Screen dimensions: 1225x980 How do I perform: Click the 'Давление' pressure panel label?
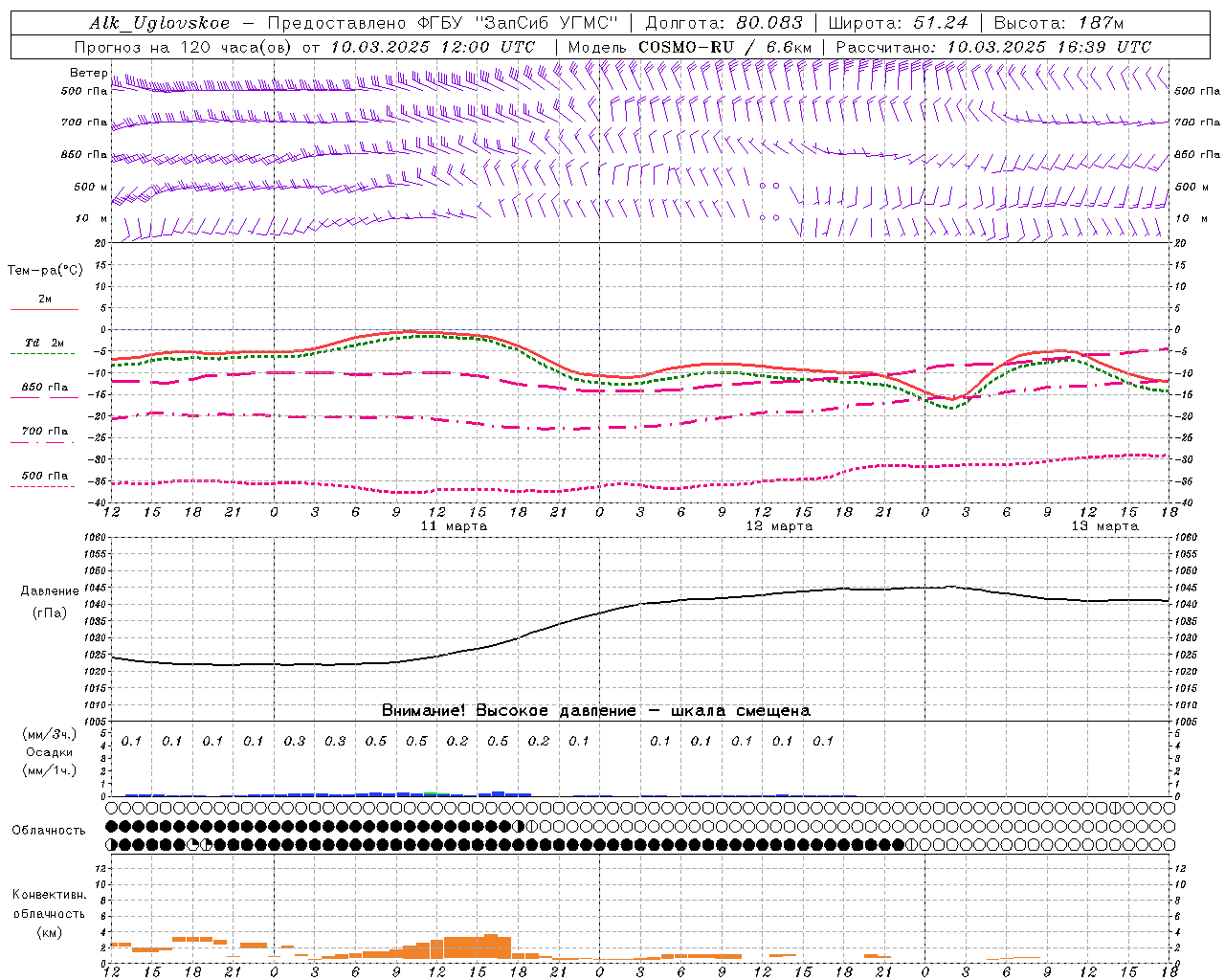tap(50, 591)
